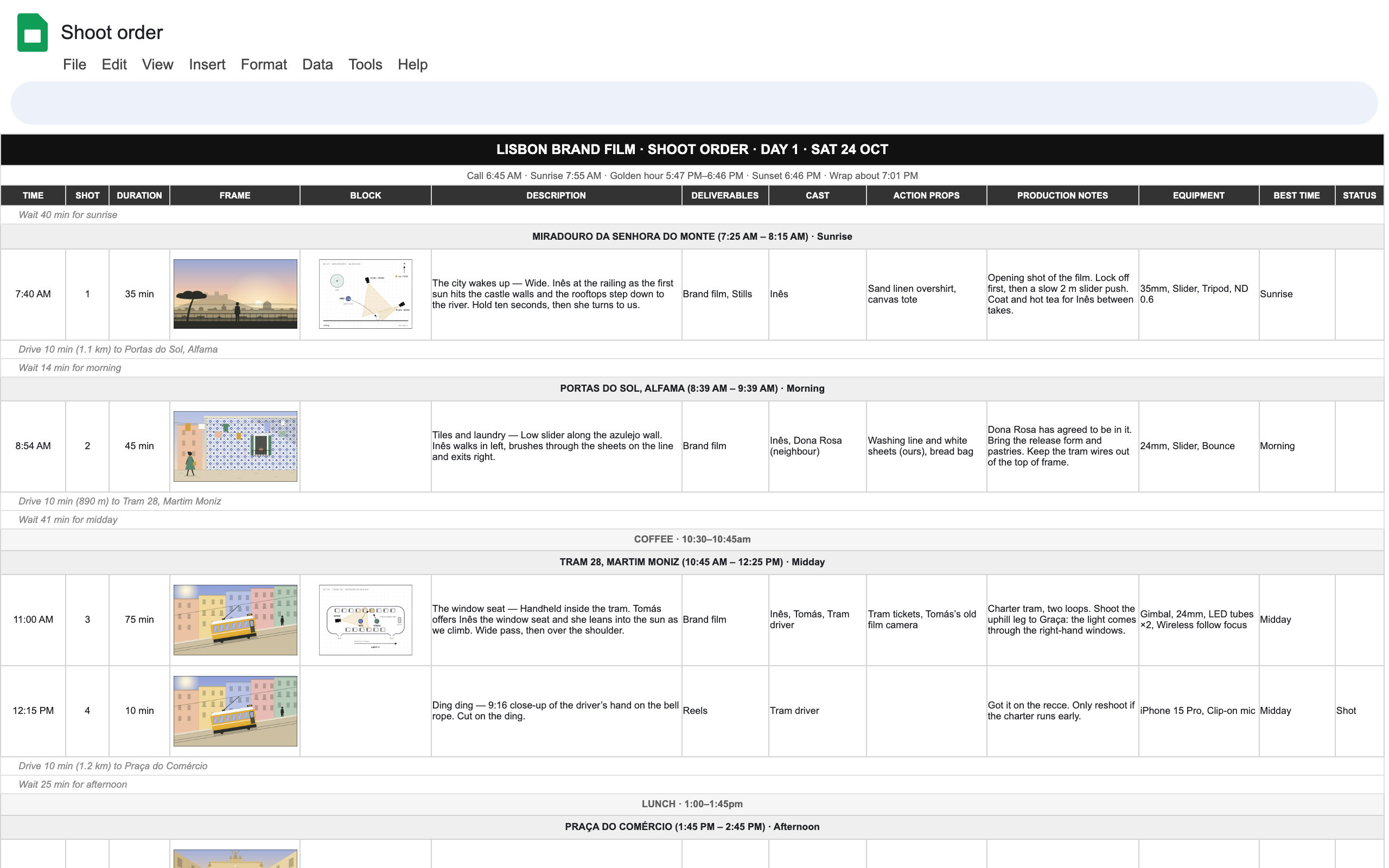This screenshot has width=1389, height=868.
Task: Open shot 3 tram interior blocking diagram
Action: point(366,620)
